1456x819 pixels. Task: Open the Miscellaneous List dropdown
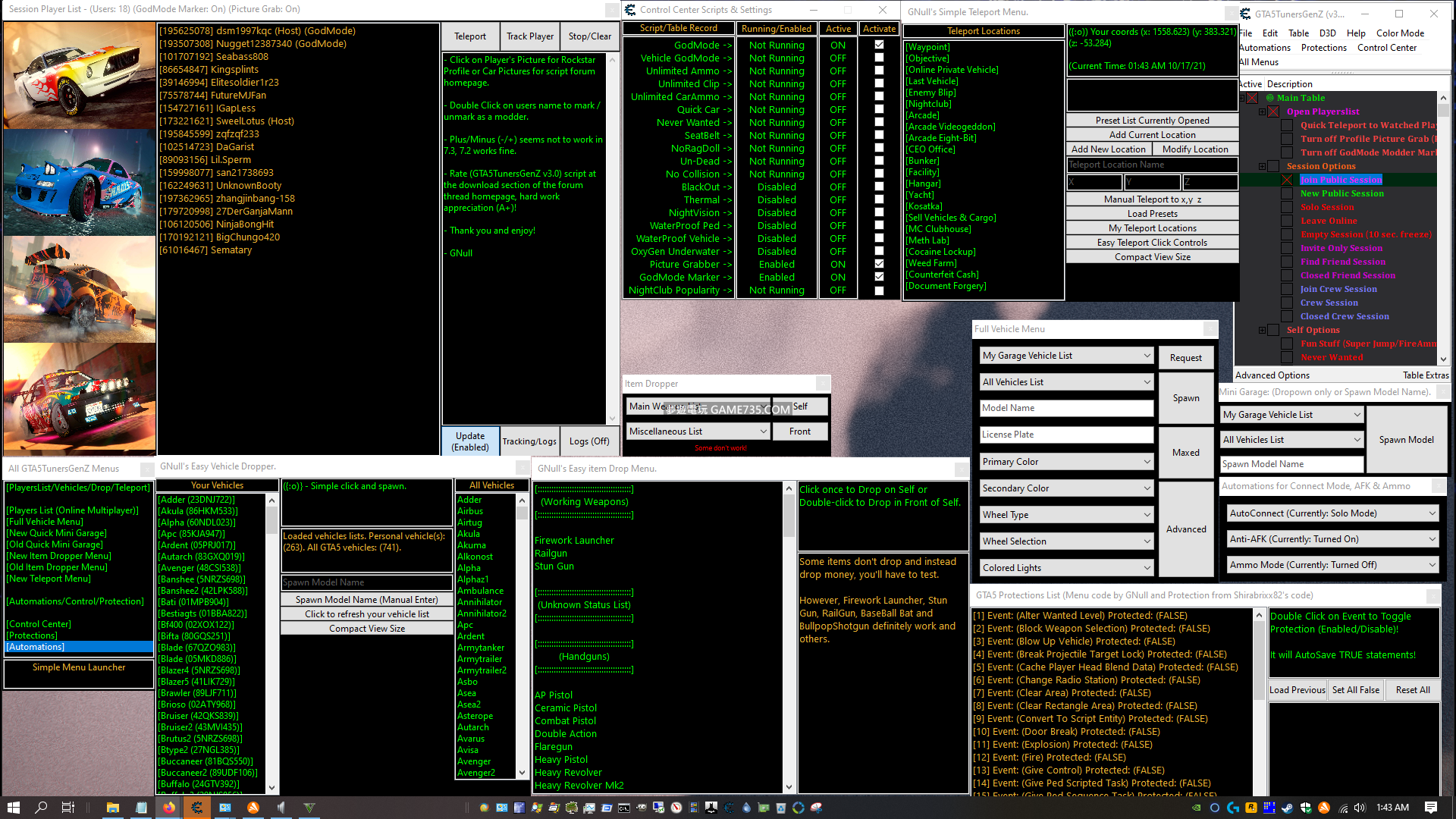click(x=698, y=431)
